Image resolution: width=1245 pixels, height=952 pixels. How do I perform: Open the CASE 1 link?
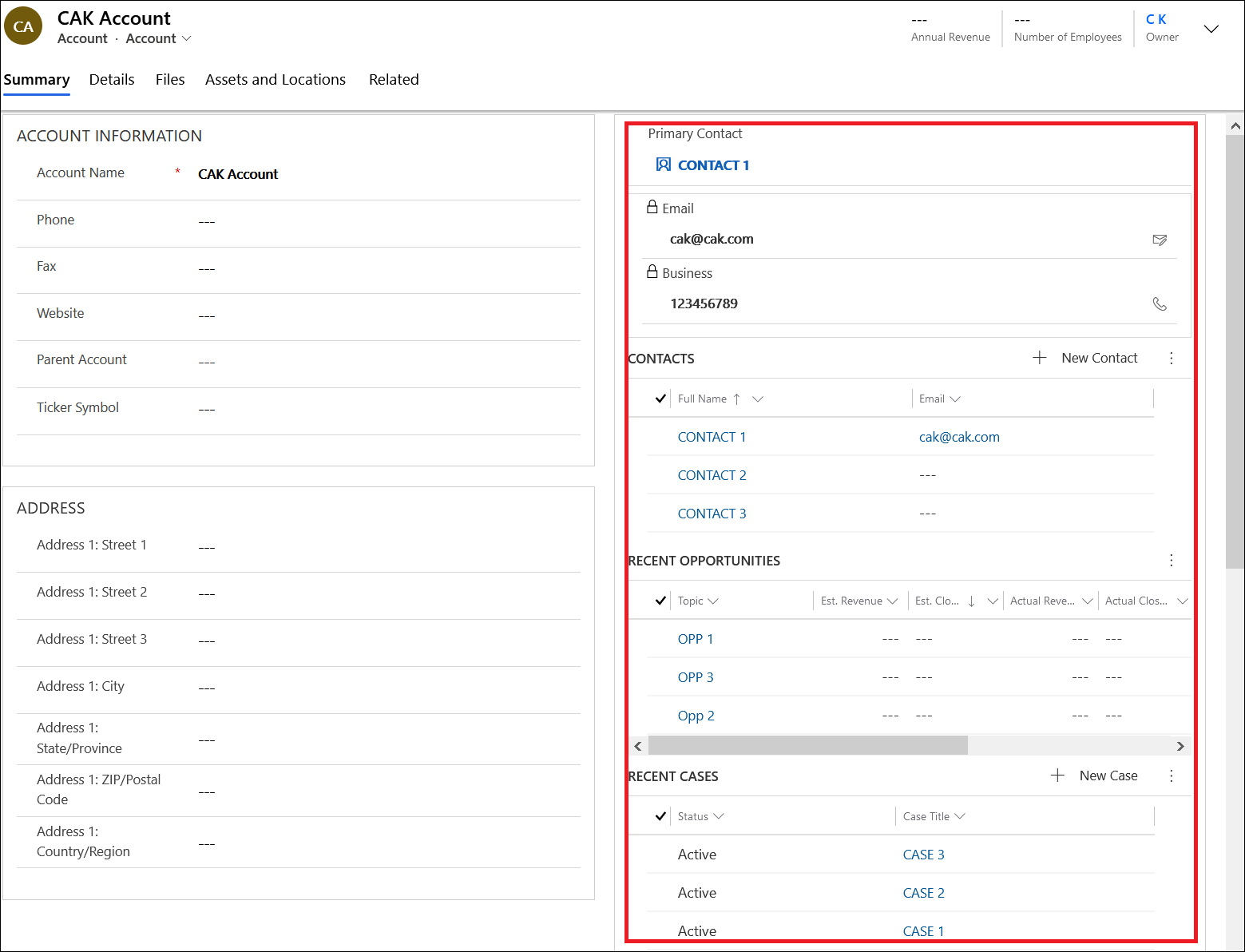coord(923,931)
